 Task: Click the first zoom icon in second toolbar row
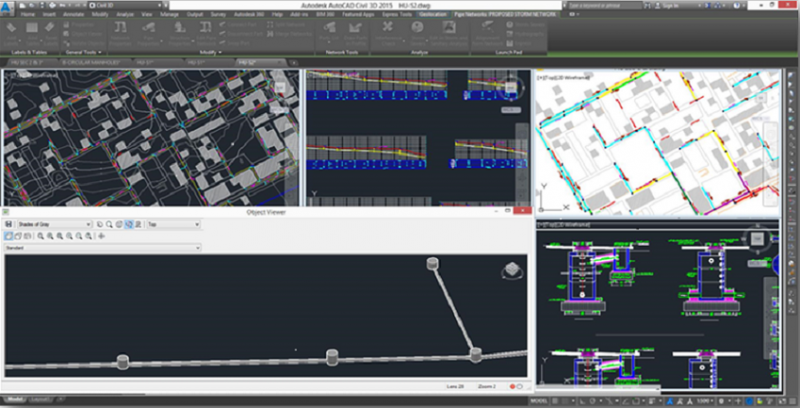click(x=38, y=235)
